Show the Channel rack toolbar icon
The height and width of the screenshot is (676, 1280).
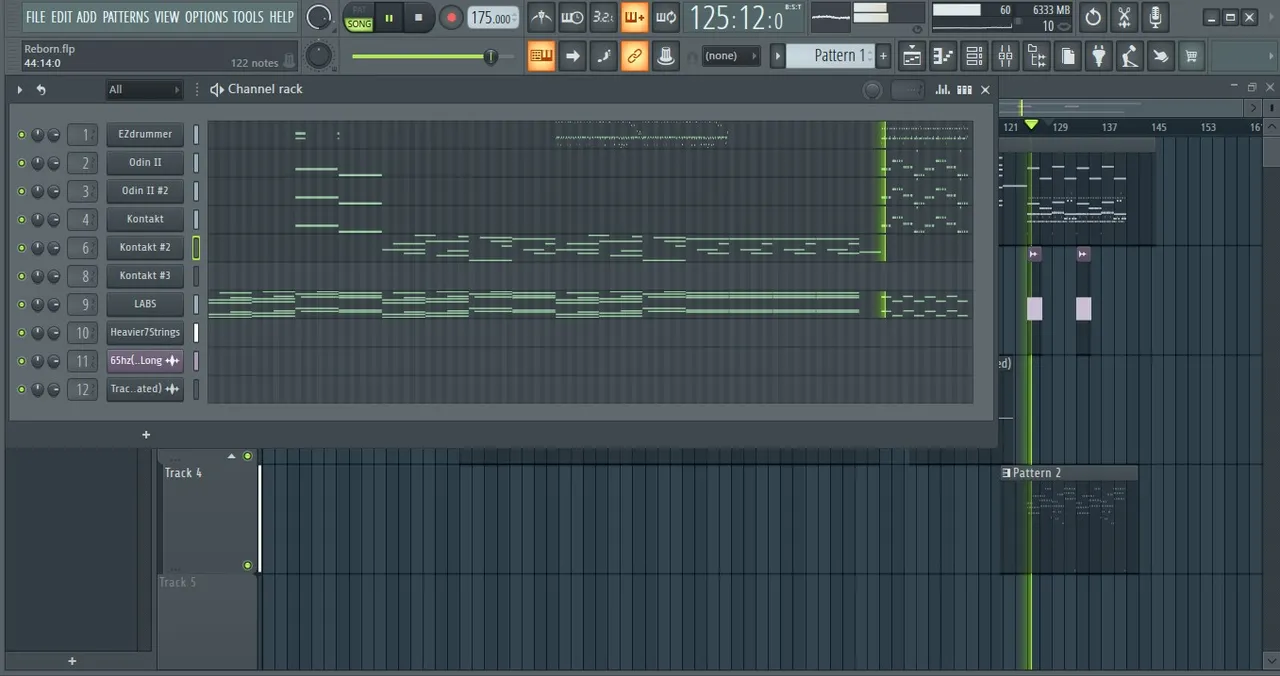pos(974,56)
